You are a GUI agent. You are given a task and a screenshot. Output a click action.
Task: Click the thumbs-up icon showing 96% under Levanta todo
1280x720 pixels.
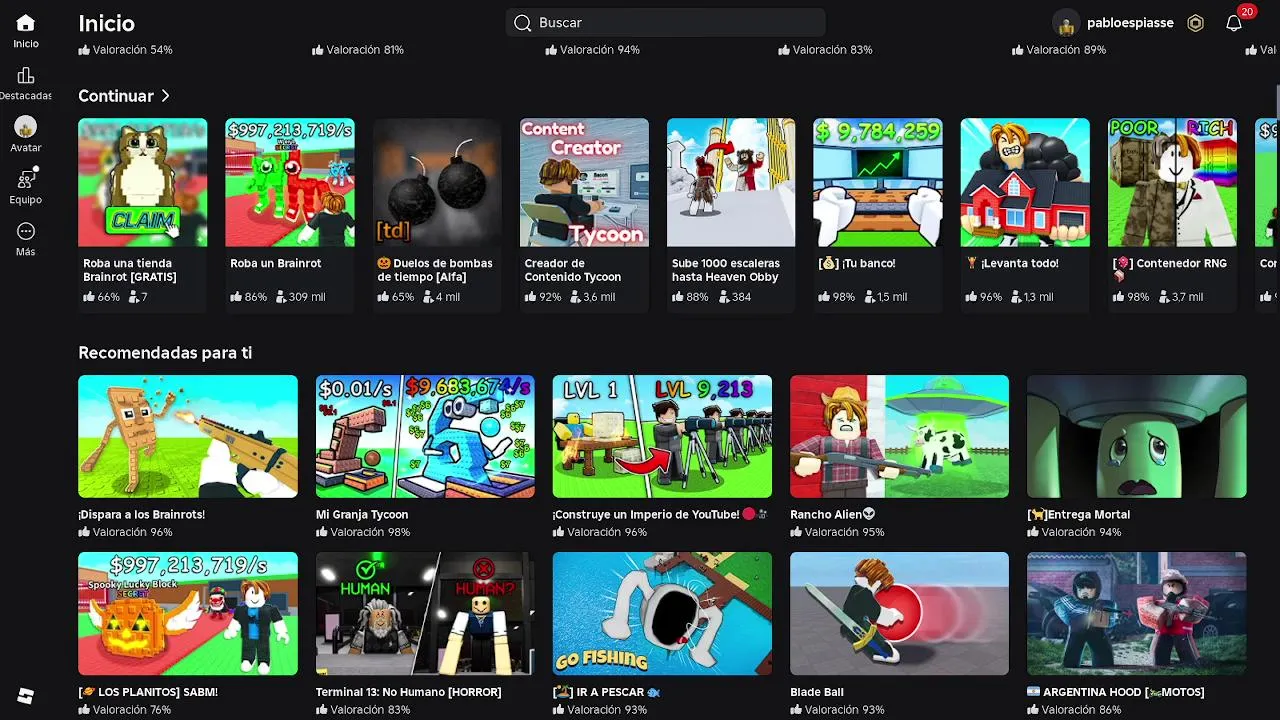(x=971, y=297)
